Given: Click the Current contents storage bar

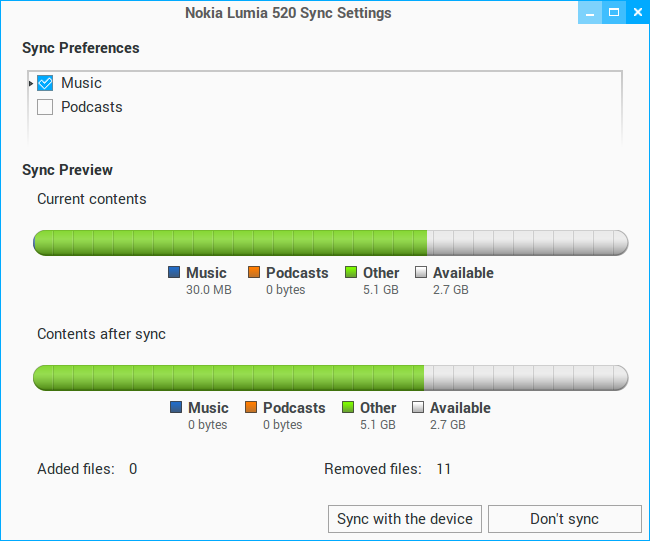Looking at the screenshot, I should (x=331, y=243).
